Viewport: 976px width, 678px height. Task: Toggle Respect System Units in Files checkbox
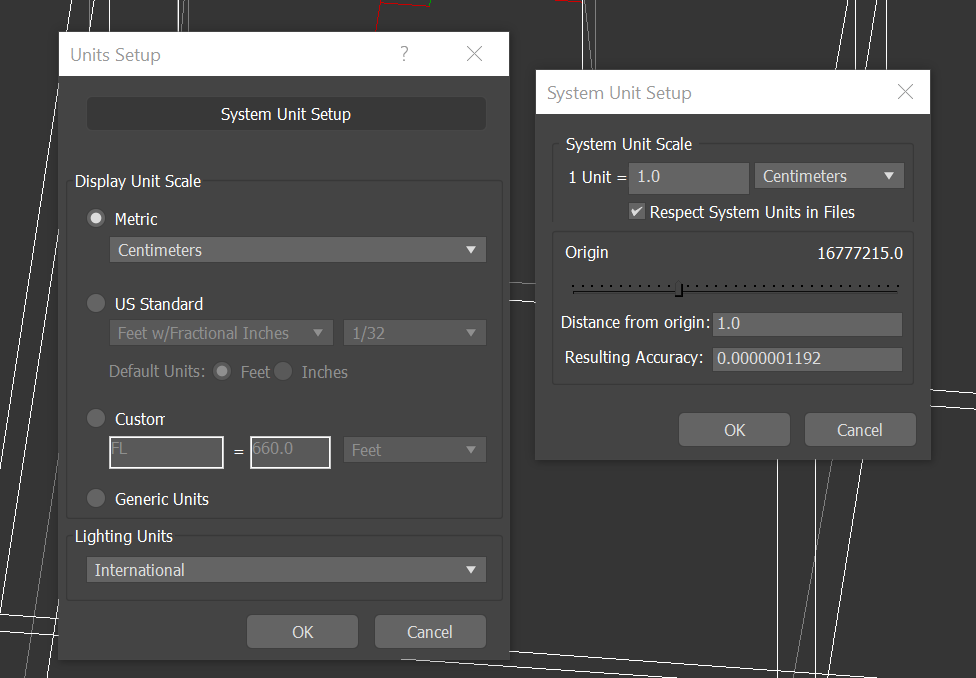[636, 212]
